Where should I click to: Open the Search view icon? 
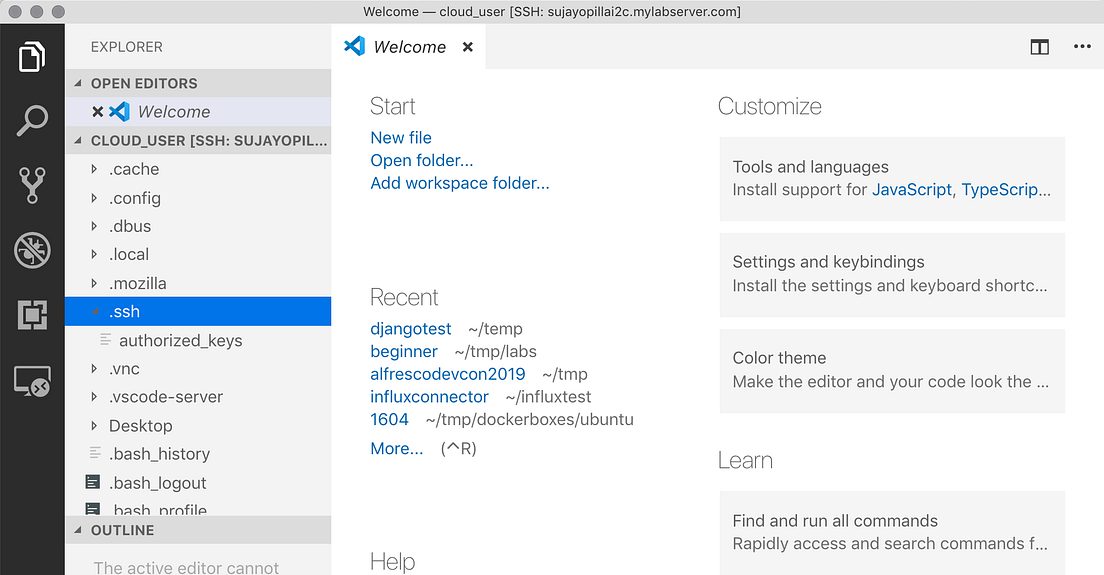(32, 120)
